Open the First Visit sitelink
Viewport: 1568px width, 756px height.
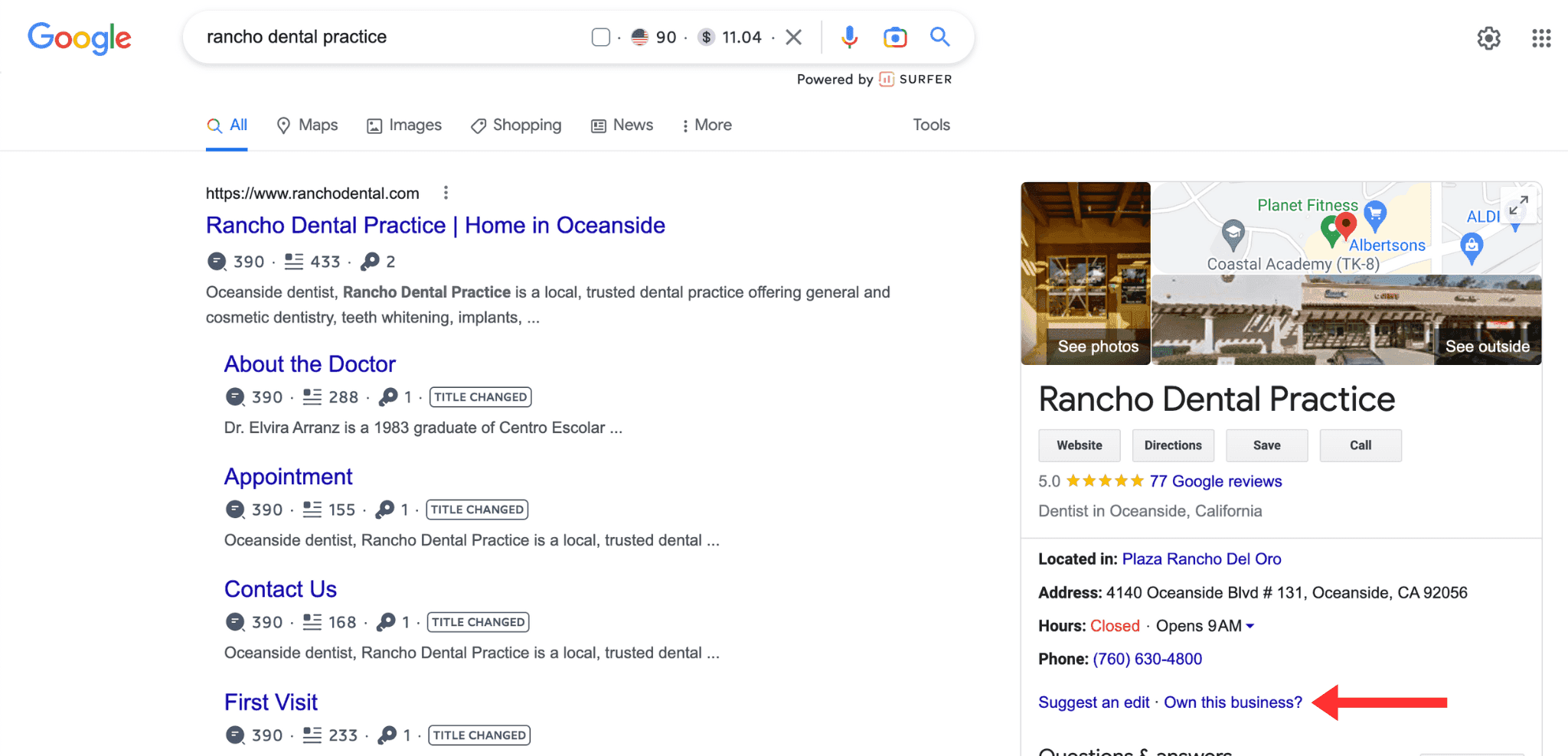point(271,702)
